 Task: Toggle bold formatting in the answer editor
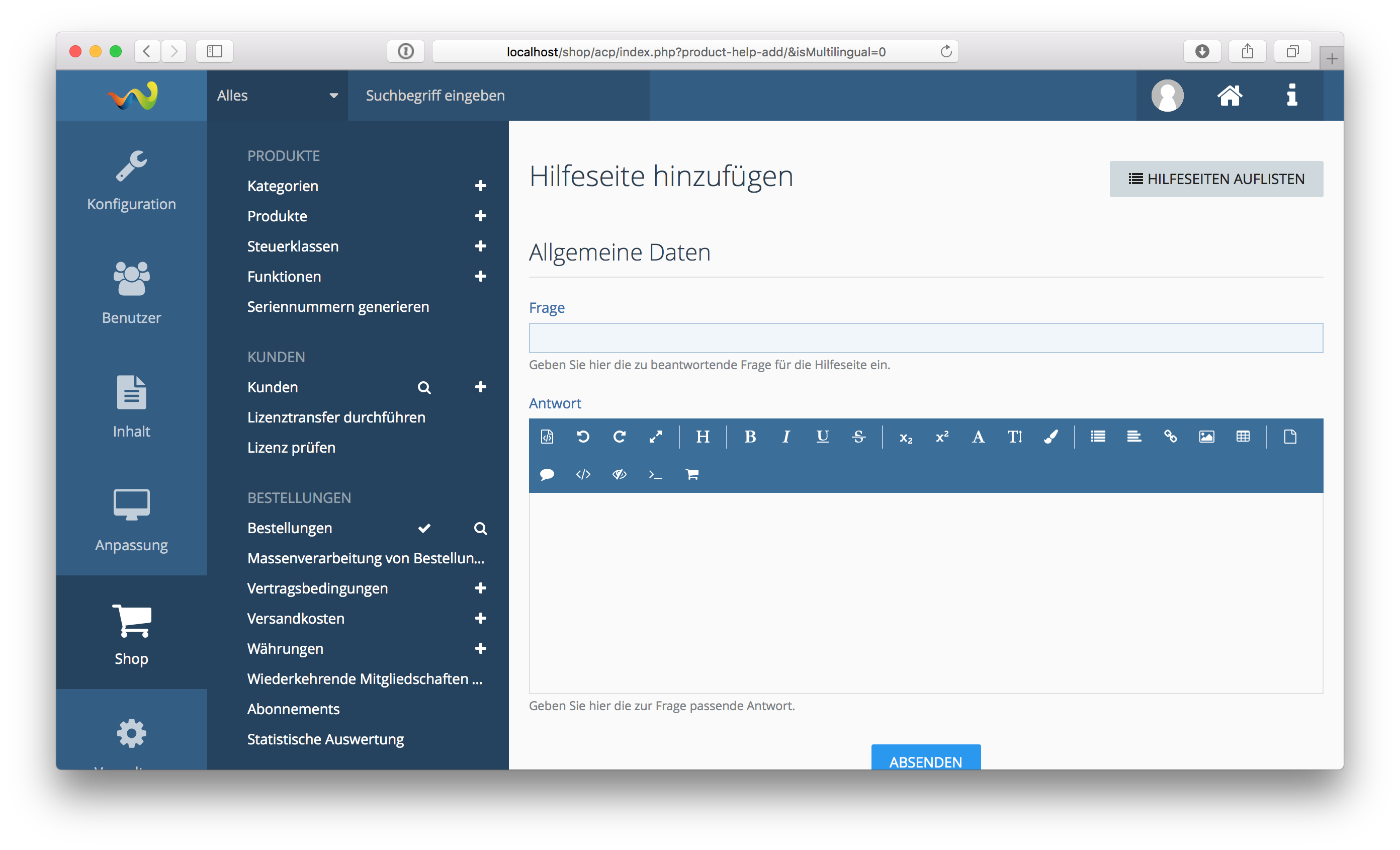750,437
